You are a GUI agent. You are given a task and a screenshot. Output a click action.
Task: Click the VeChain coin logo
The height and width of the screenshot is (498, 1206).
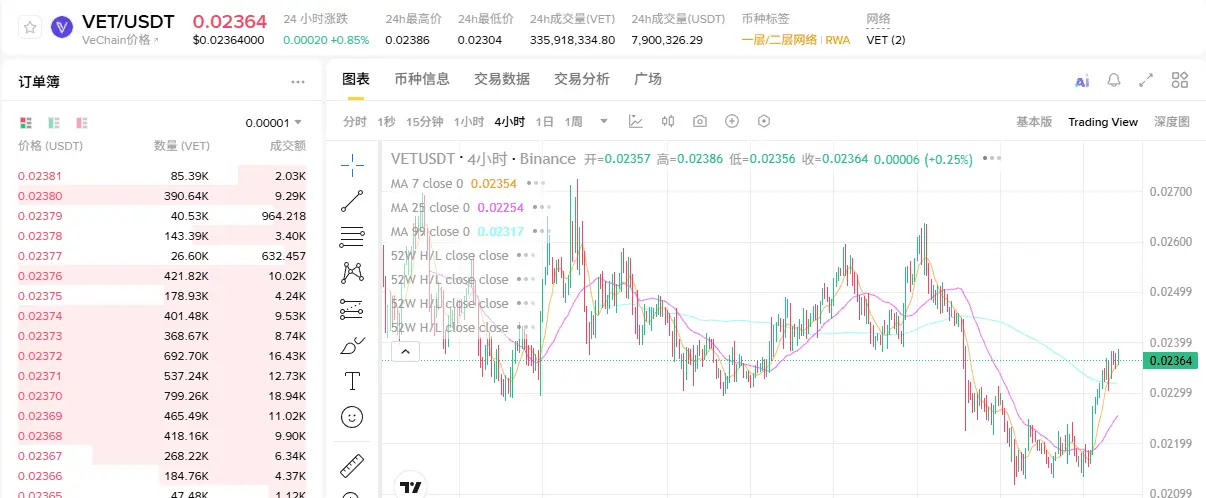click(x=62, y=28)
